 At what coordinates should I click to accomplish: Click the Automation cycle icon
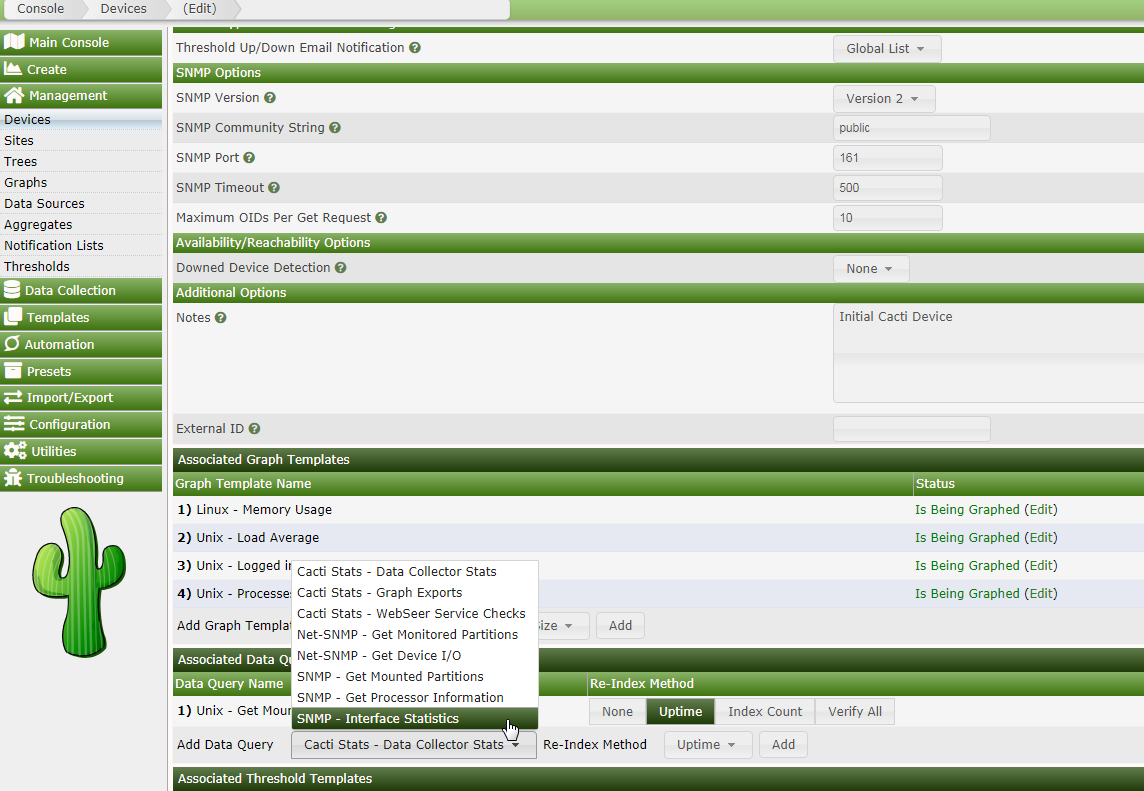12,344
